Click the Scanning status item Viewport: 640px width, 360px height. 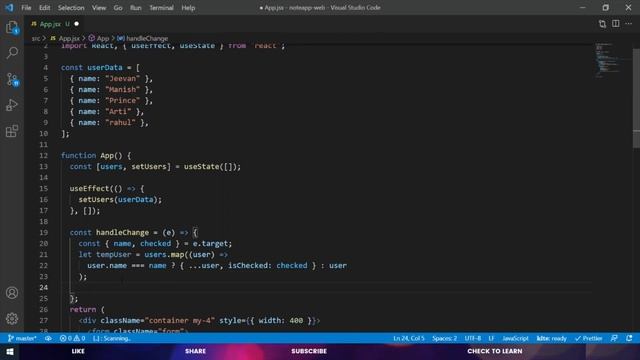[111, 338]
